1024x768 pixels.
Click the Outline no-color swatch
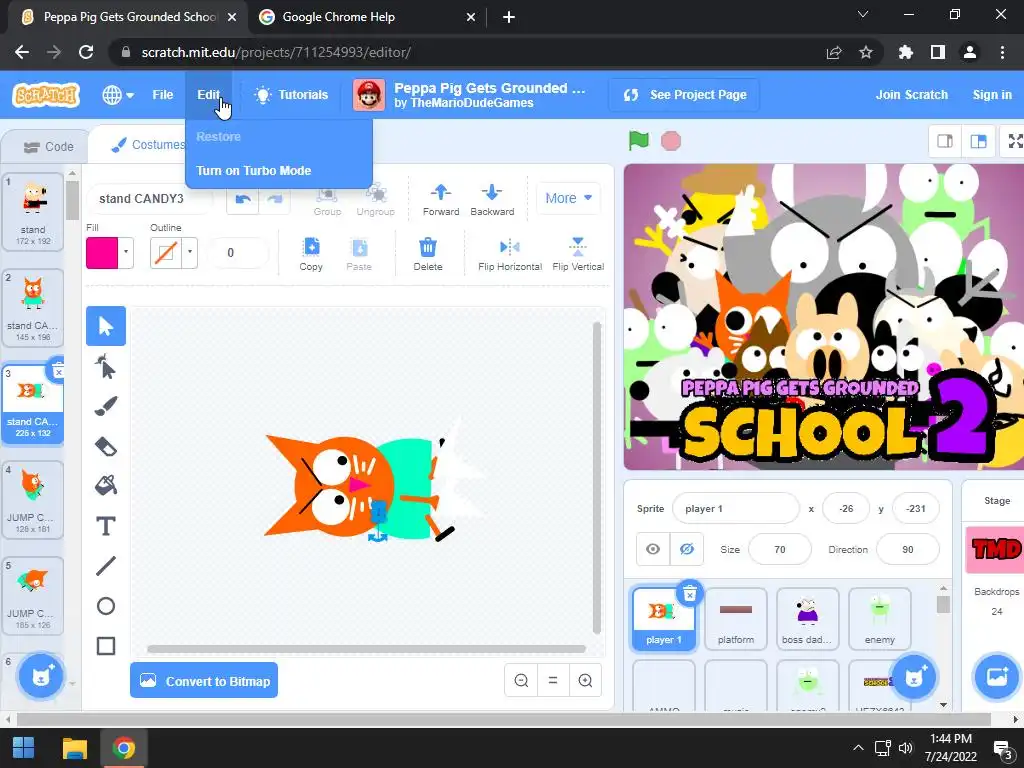tap(166, 253)
